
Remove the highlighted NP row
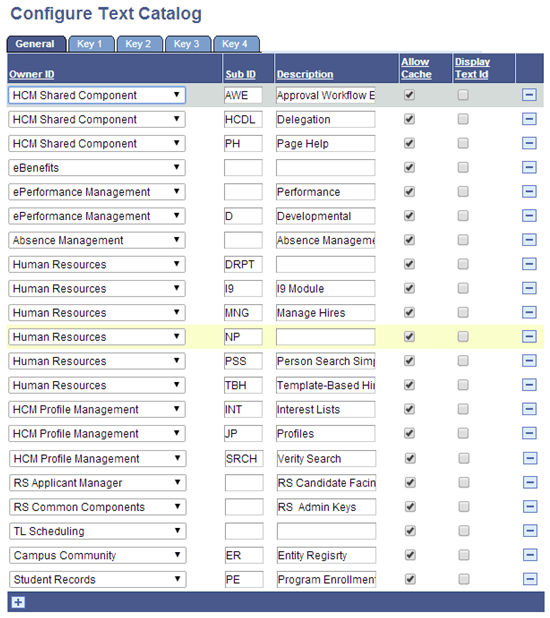pyautogui.click(x=529, y=336)
